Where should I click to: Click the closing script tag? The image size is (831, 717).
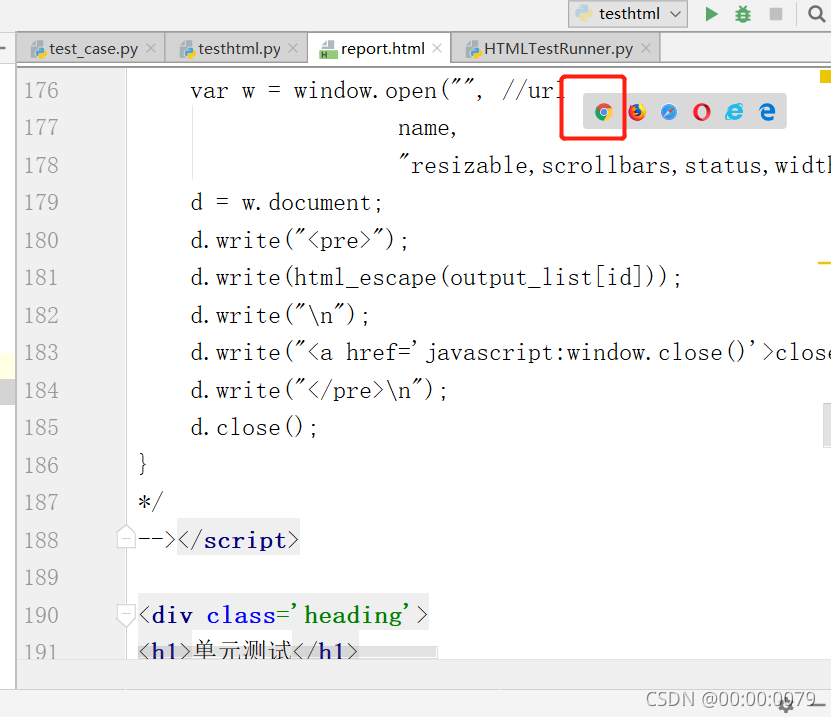tap(238, 540)
